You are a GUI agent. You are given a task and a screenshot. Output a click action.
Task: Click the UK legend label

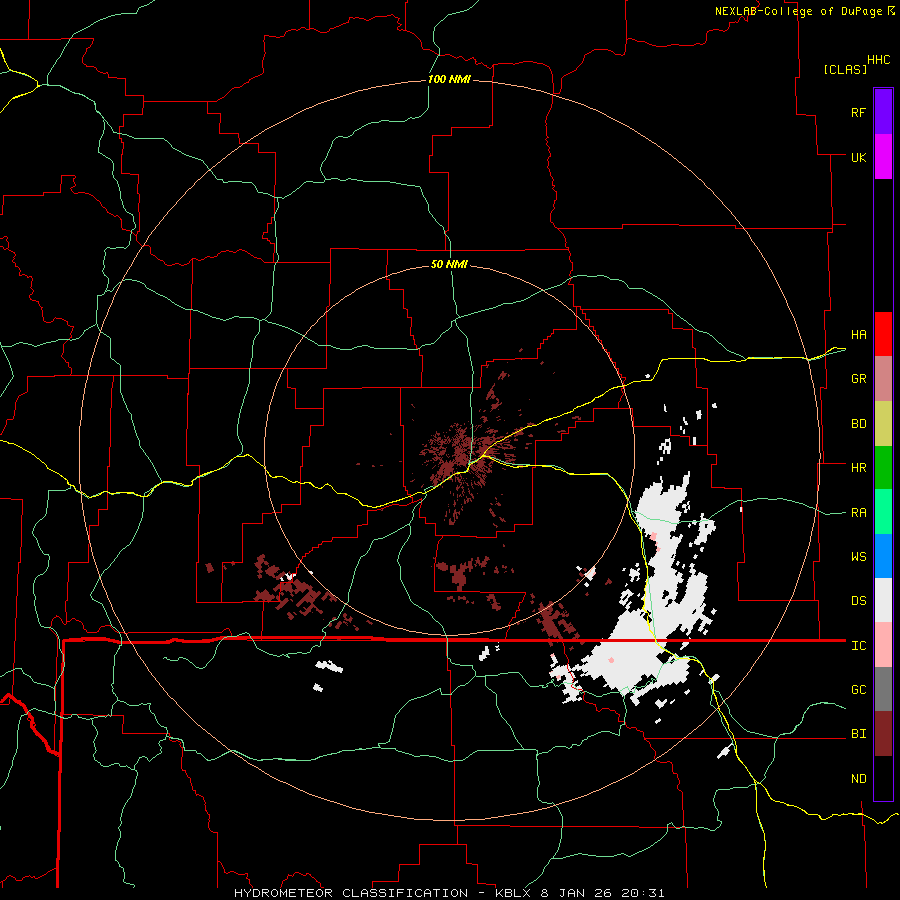[x=858, y=157]
